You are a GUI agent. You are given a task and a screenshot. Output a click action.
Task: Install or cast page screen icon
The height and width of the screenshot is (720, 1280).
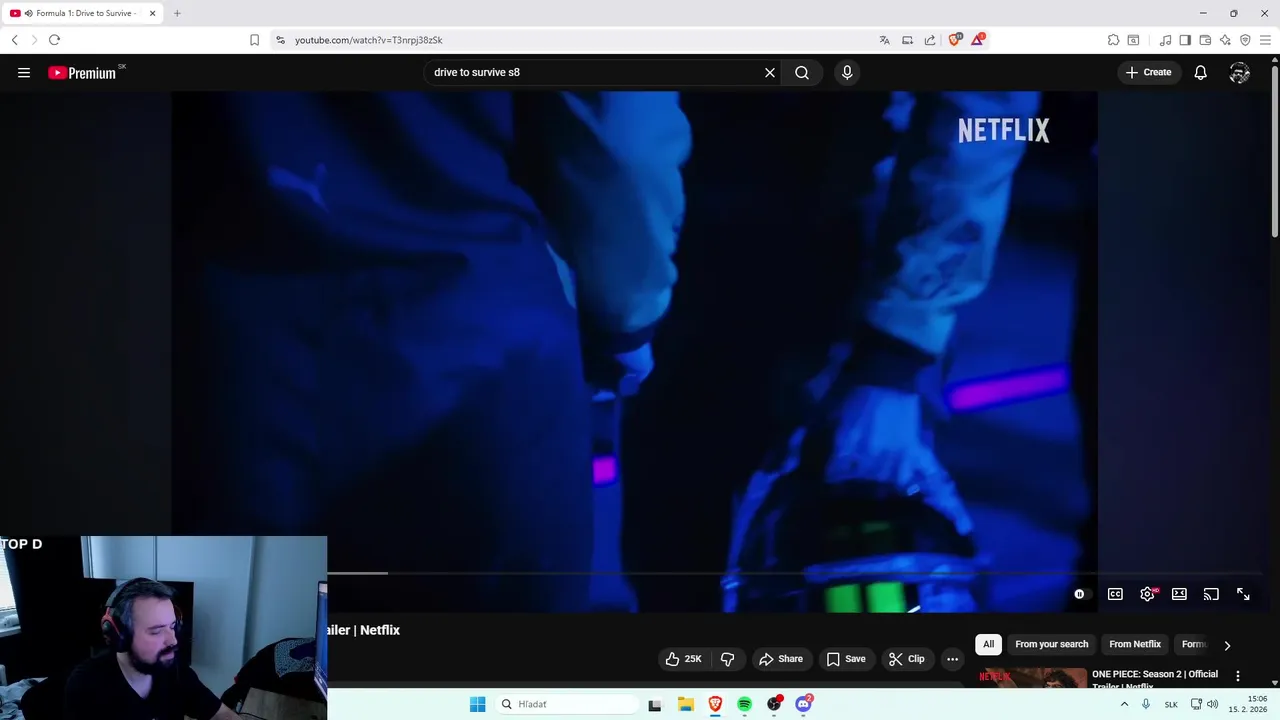907,40
